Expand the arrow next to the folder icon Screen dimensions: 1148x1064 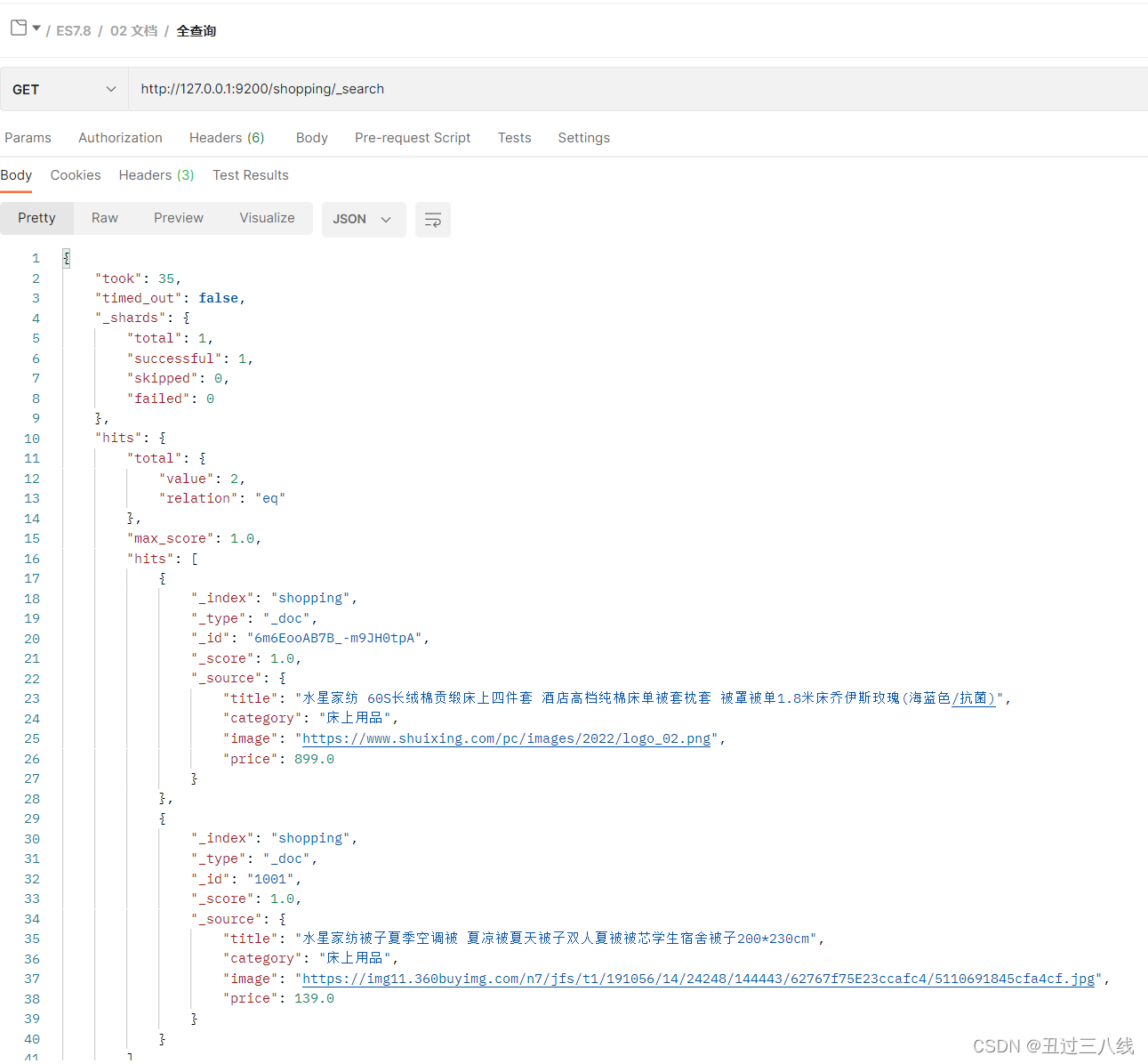(35, 28)
